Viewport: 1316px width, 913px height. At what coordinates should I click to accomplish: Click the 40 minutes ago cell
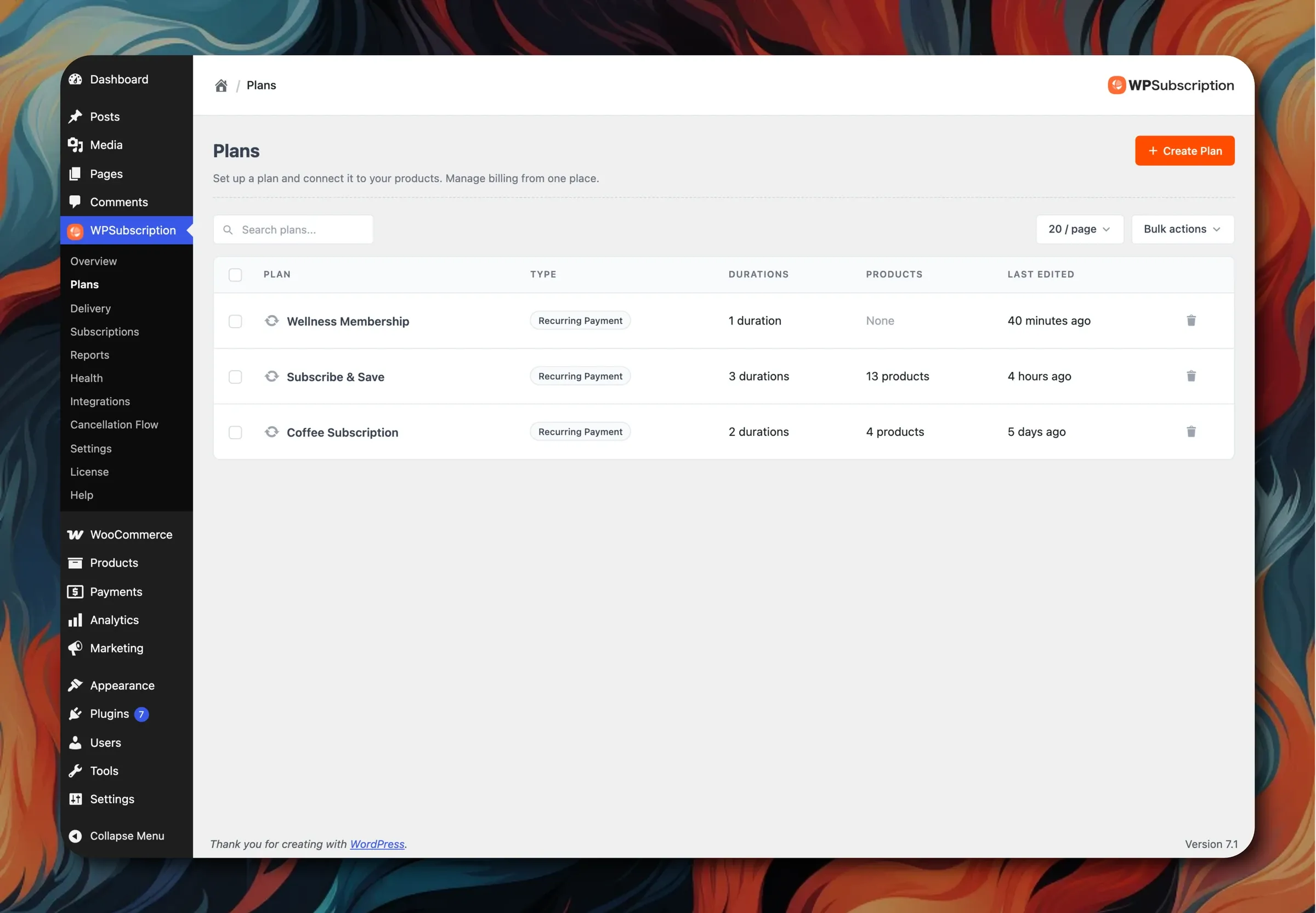(x=1048, y=320)
